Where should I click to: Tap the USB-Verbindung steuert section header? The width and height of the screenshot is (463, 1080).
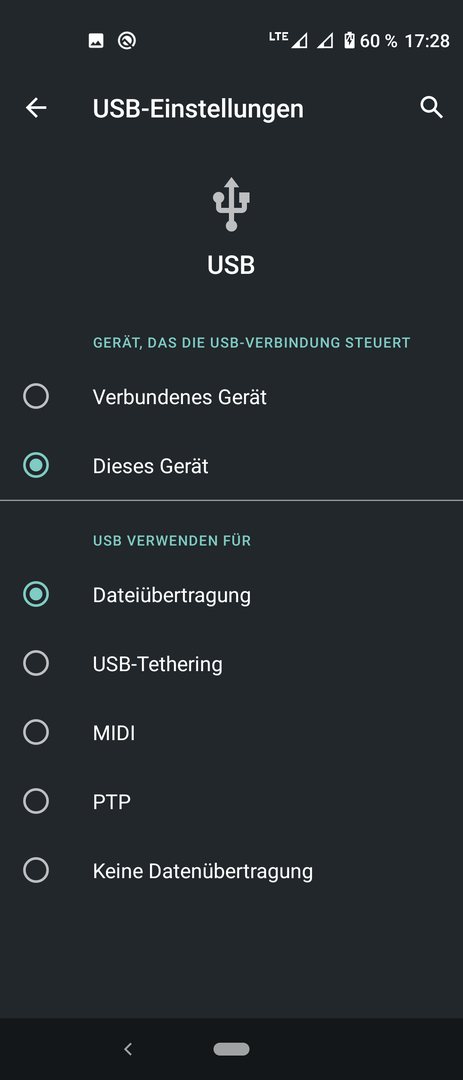click(x=251, y=342)
